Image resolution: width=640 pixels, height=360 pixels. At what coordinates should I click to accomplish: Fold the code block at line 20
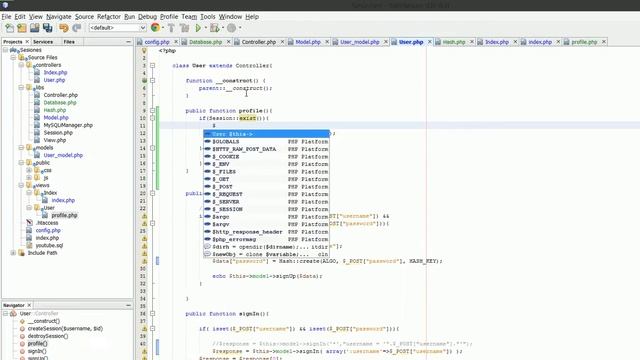[152, 193]
